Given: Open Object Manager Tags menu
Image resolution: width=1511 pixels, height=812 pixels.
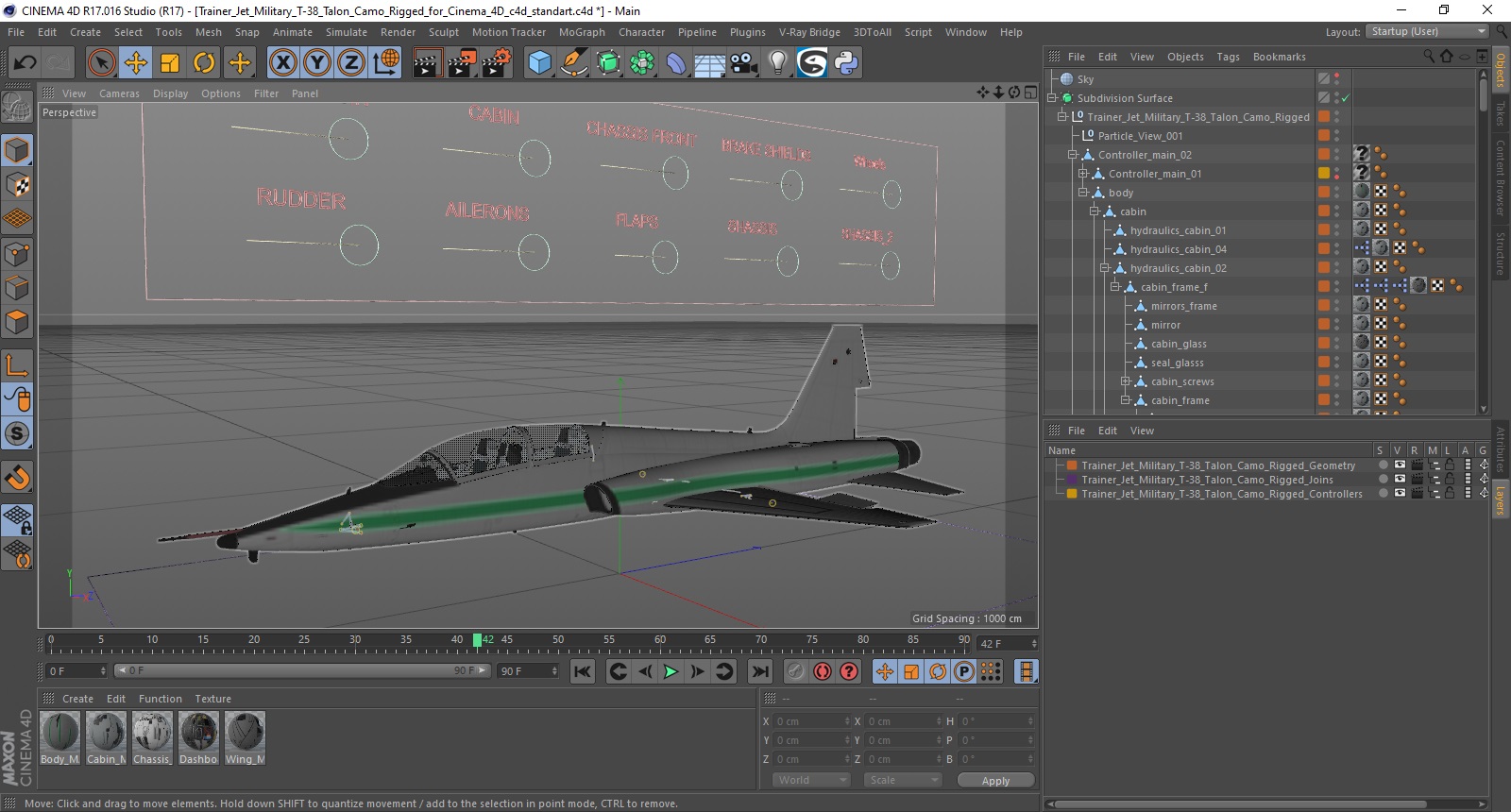Looking at the screenshot, I should [x=1228, y=57].
